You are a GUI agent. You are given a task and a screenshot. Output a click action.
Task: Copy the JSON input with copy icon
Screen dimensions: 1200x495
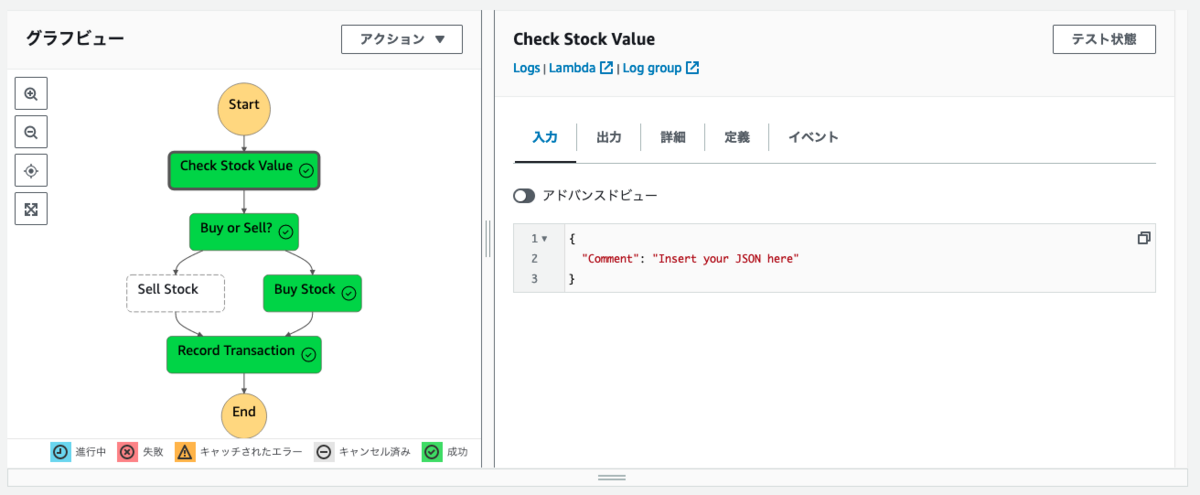coord(1144,238)
